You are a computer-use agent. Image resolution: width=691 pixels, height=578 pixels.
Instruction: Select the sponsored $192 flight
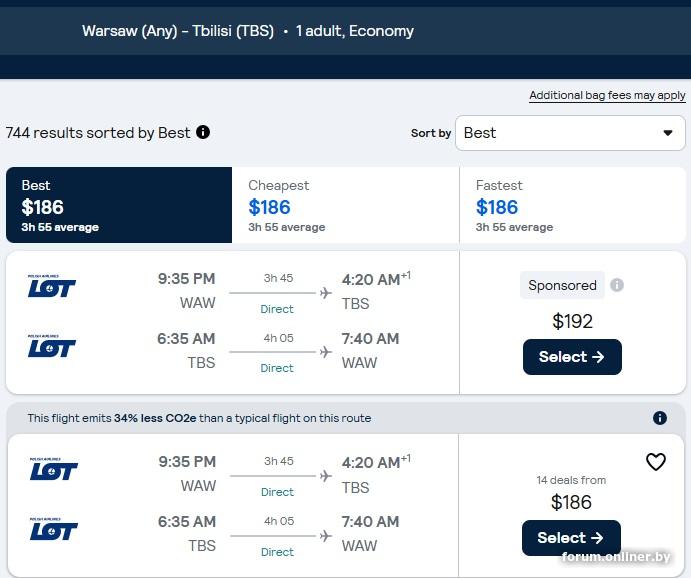click(572, 357)
